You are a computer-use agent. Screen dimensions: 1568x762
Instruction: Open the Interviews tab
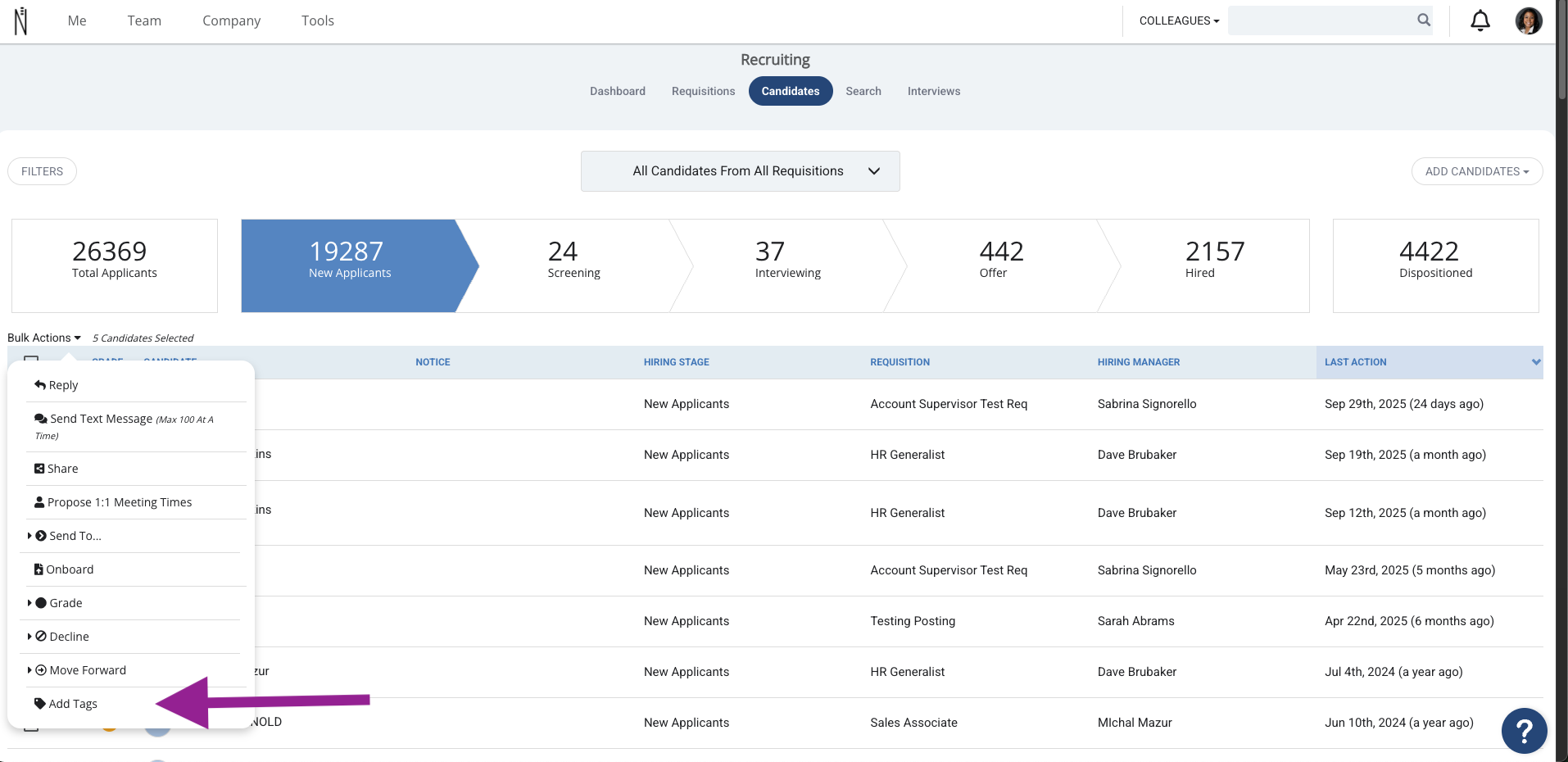pyautogui.click(x=933, y=91)
